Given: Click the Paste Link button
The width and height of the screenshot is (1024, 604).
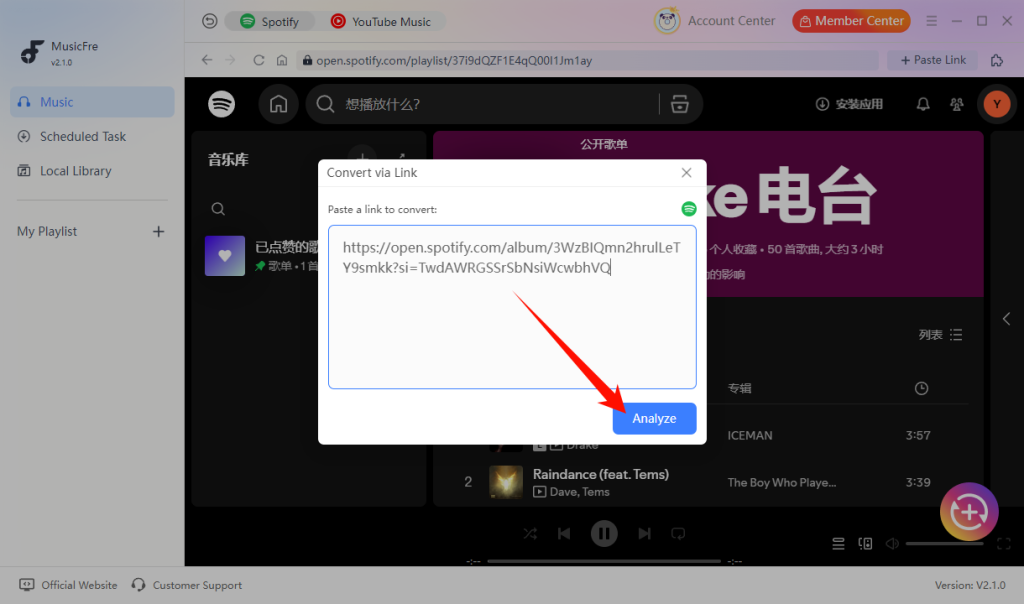Looking at the screenshot, I should click(x=933, y=60).
